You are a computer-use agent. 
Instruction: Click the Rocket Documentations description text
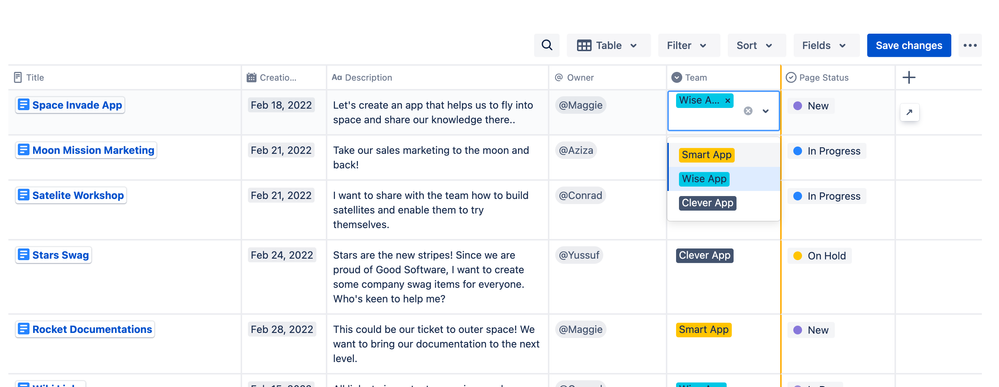pos(436,344)
